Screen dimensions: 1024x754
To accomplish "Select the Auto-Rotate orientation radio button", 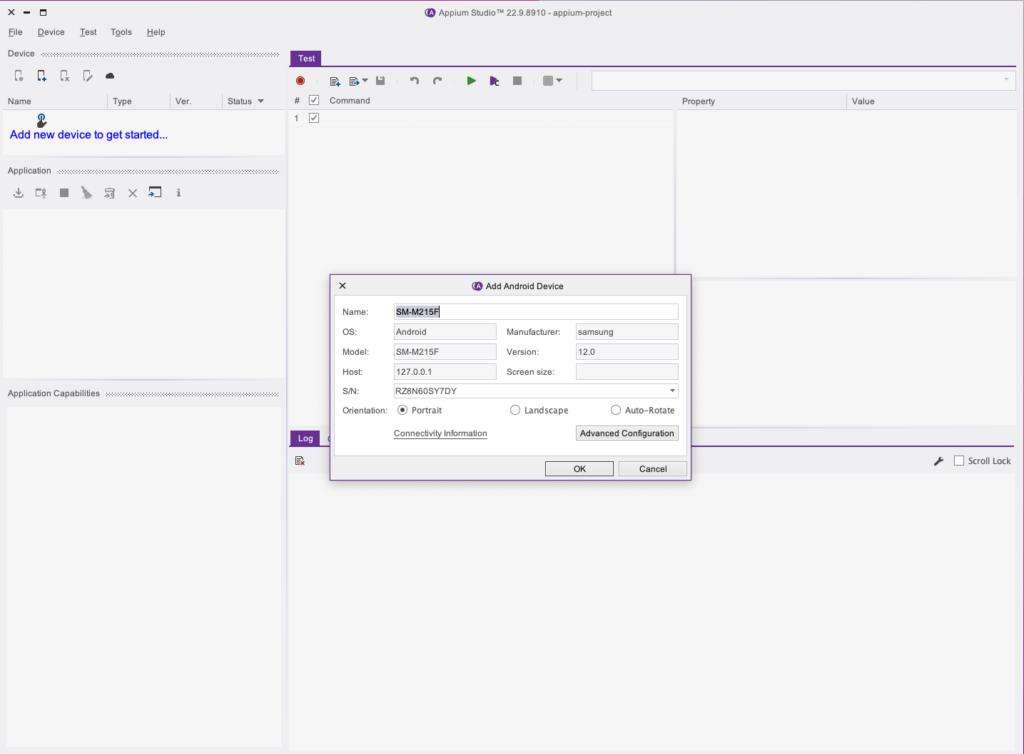I will pyautogui.click(x=616, y=410).
